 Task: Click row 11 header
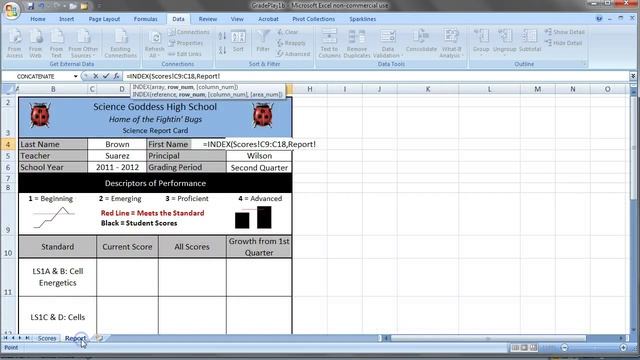[x=8, y=277]
